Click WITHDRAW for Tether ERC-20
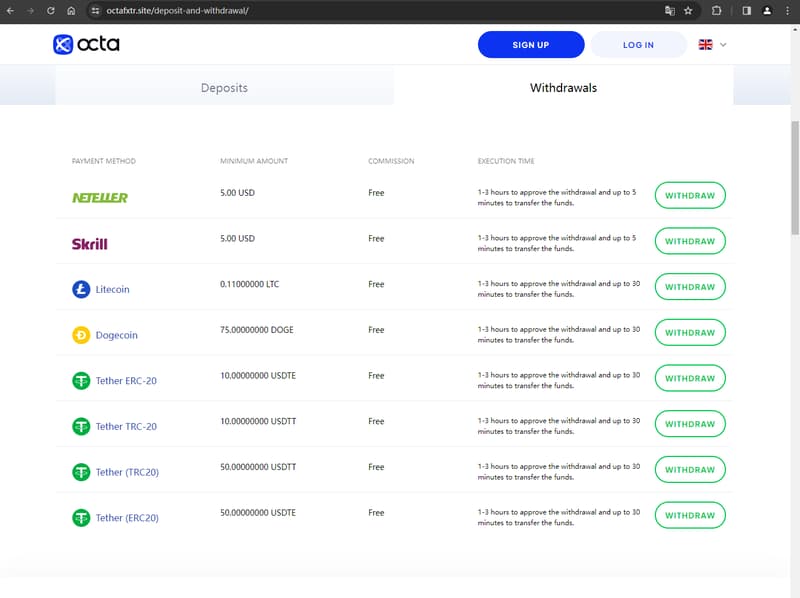Image resolution: width=800 pixels, height=598 pixels. [x=690, y=378]
